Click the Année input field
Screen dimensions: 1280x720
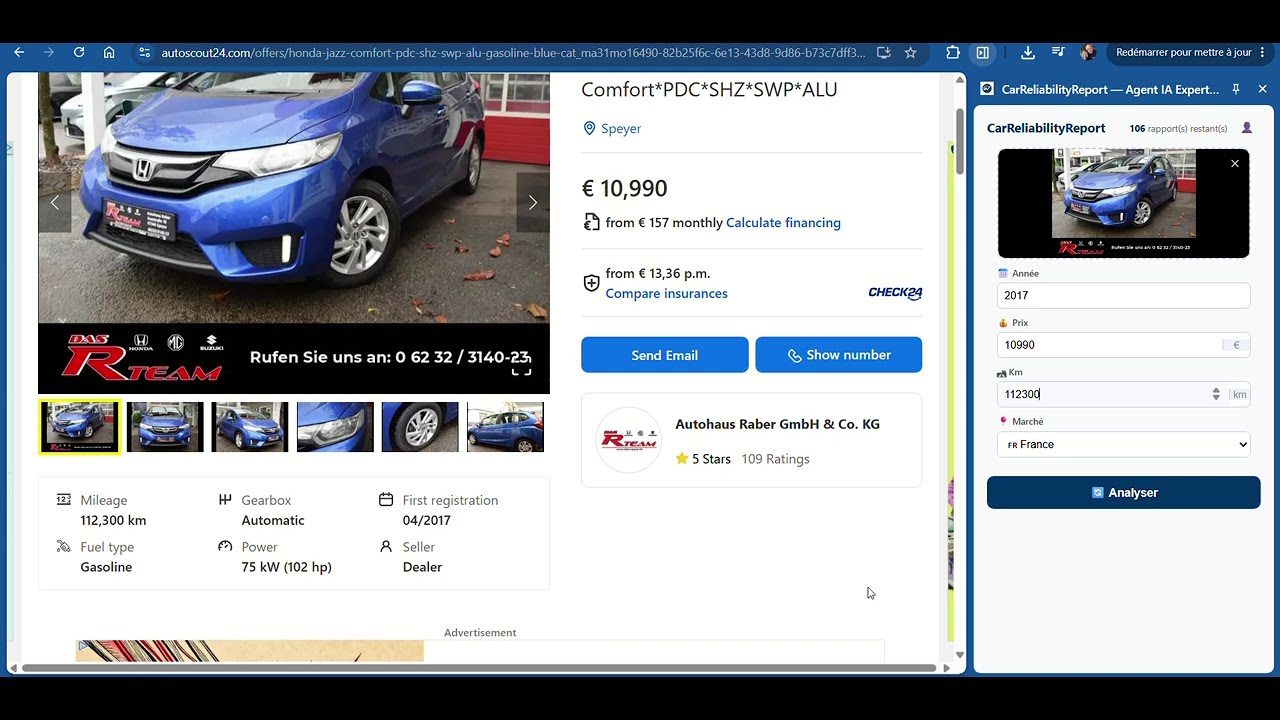(x=1123, y=295)
